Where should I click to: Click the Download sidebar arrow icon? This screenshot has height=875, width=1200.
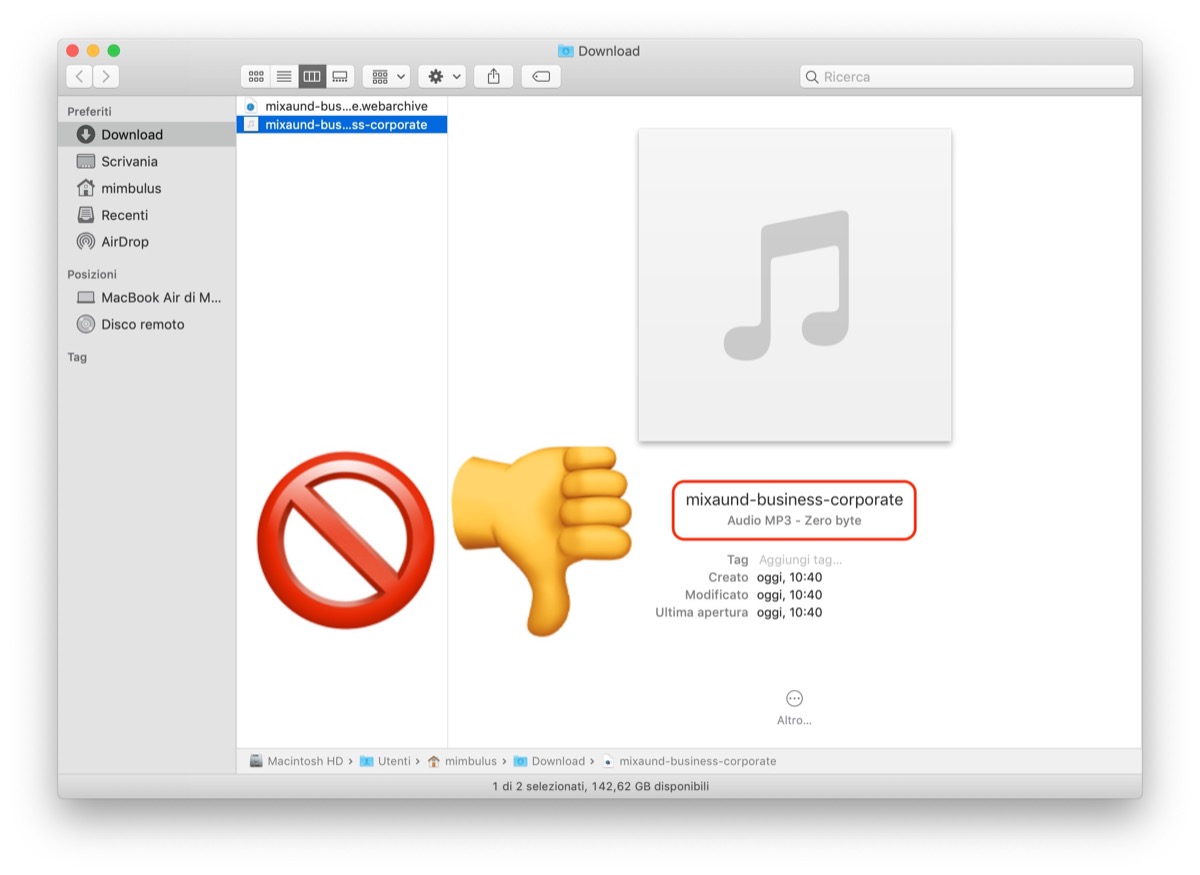(x=86, y=134)
